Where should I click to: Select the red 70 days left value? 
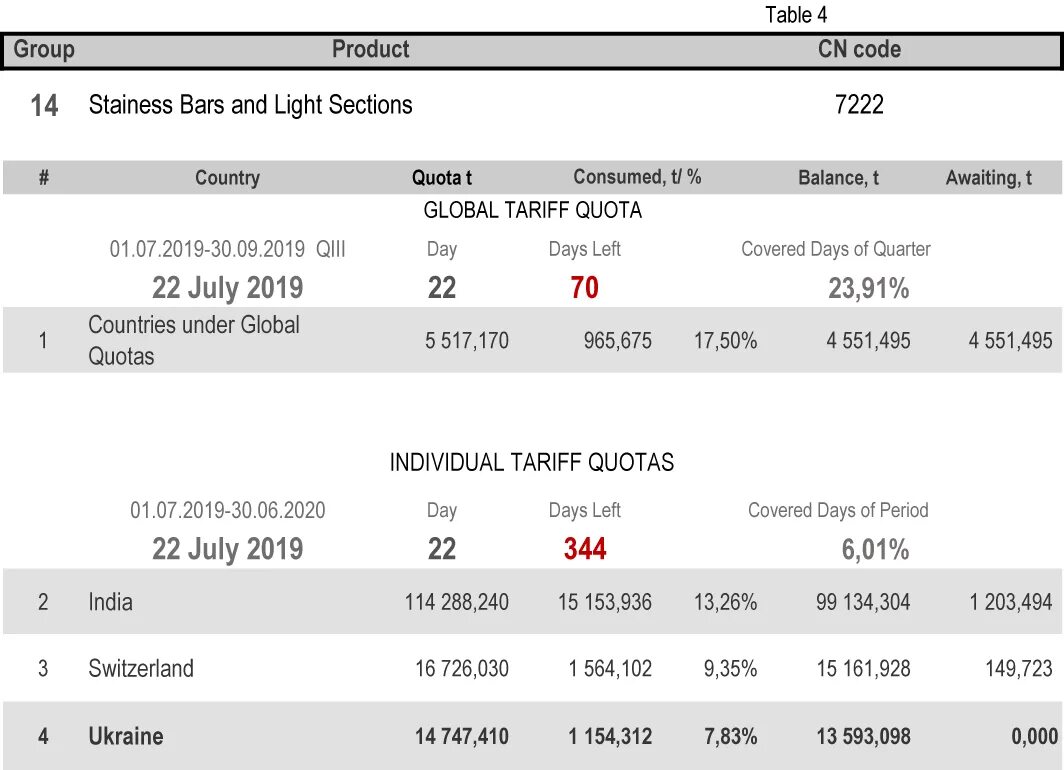pos(584,288)
